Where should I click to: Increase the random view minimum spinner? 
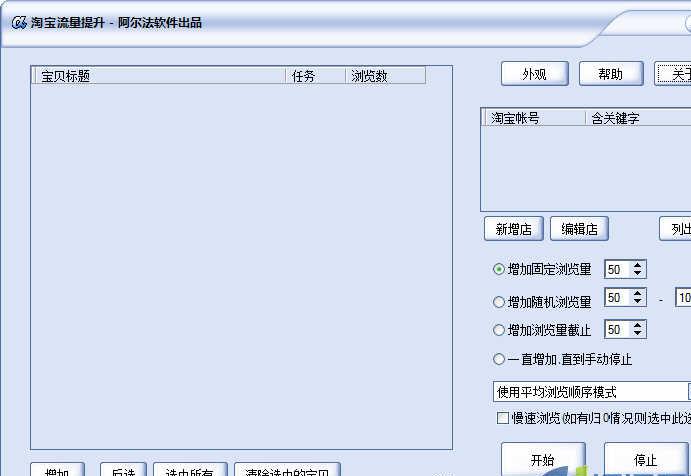(x=638, y=293)
